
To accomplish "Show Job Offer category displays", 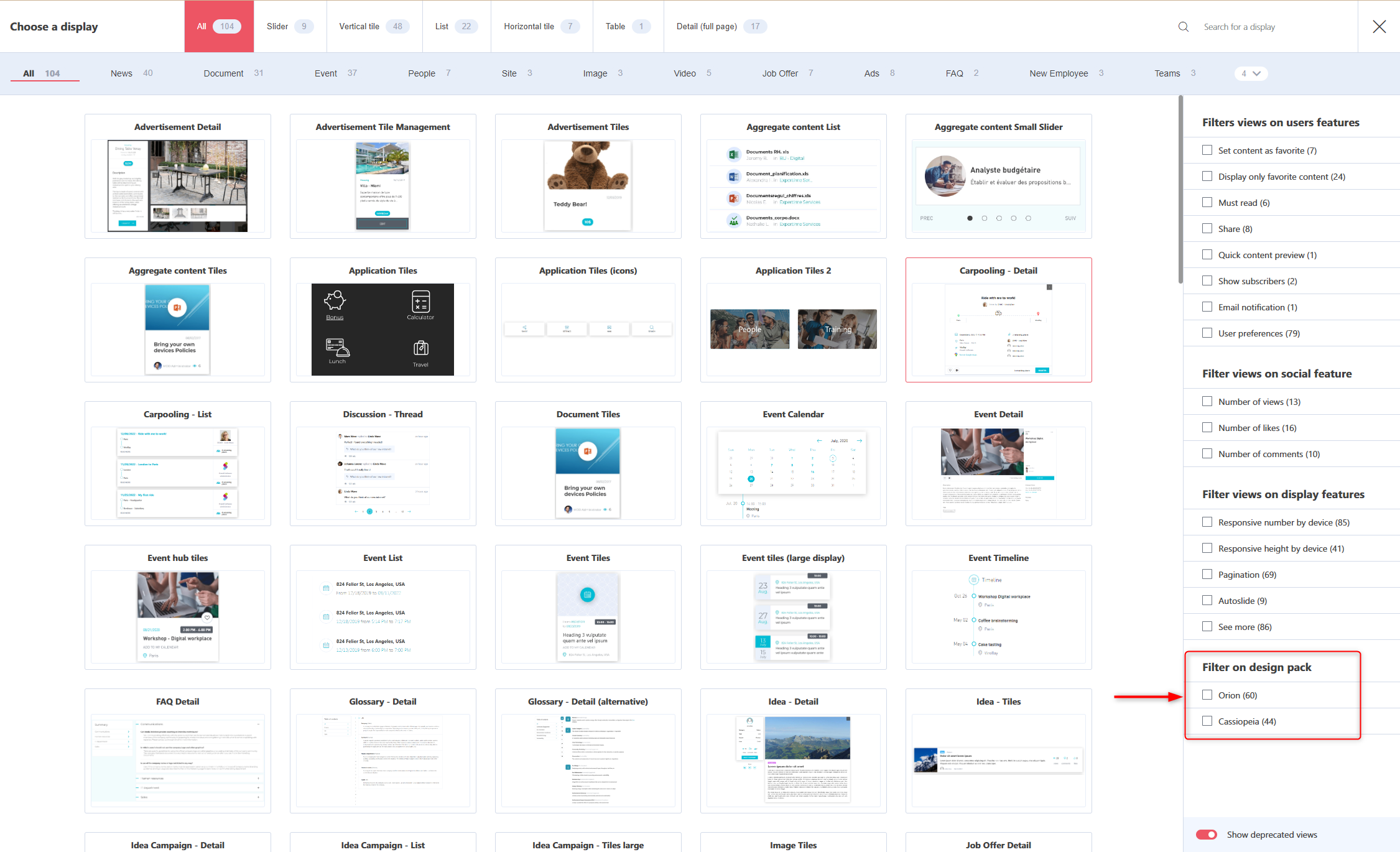I will tap(787, 73).
